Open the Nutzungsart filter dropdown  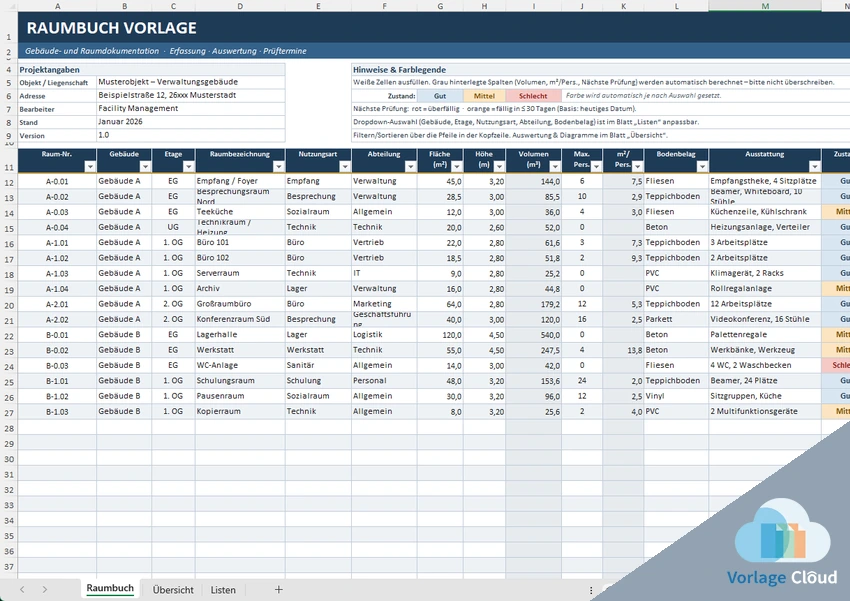click(x=344, y=166)
